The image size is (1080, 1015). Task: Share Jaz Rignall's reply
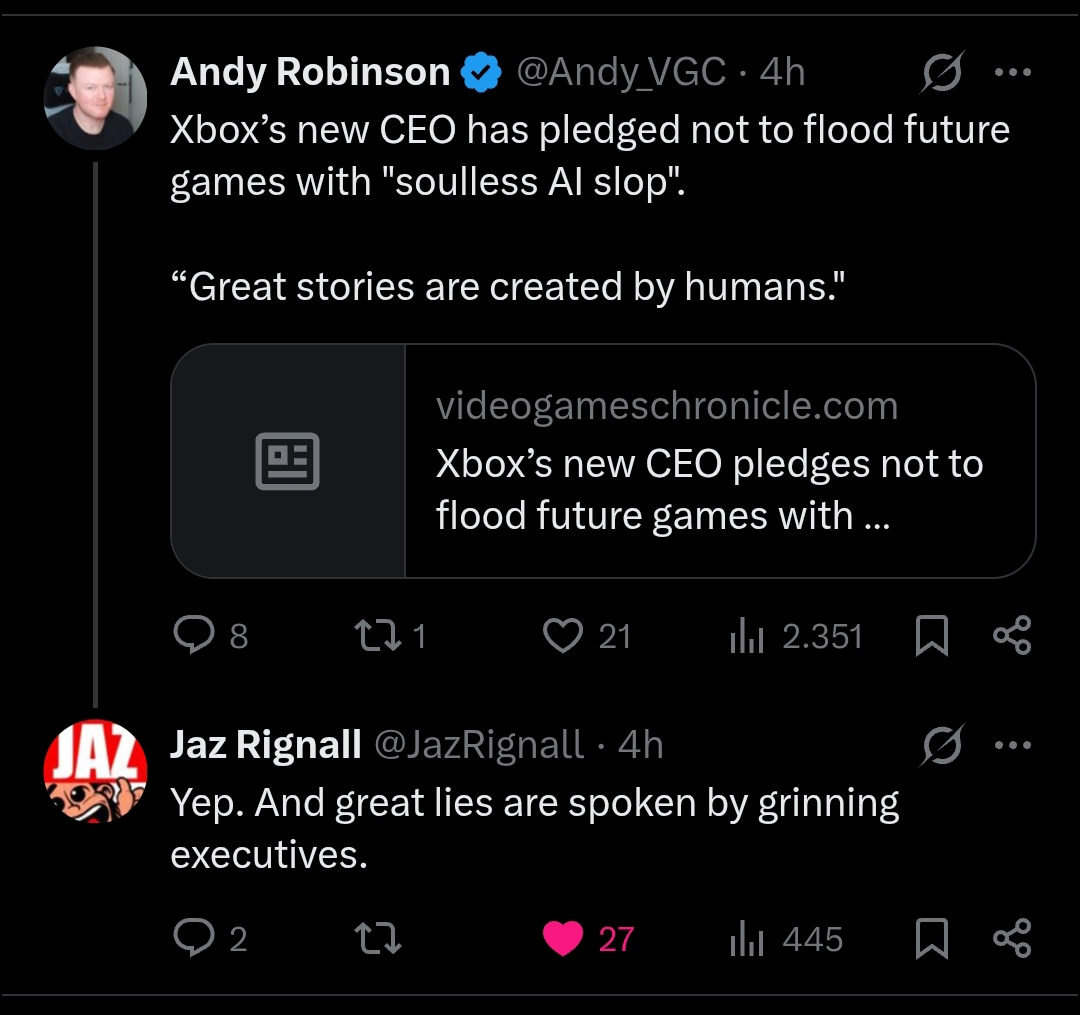point(1011,939)
